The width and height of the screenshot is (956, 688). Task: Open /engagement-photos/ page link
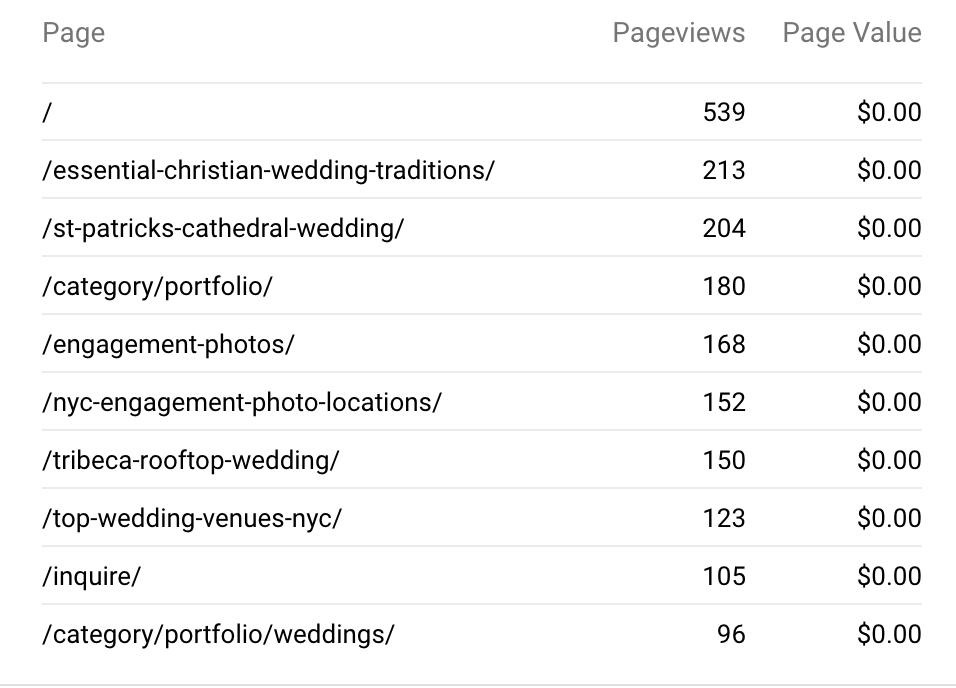168,344
